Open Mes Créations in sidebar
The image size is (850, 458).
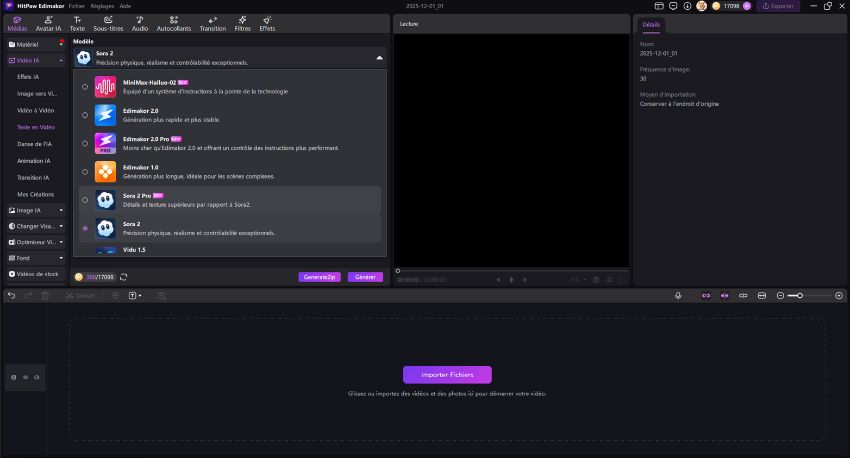point(35,195)
